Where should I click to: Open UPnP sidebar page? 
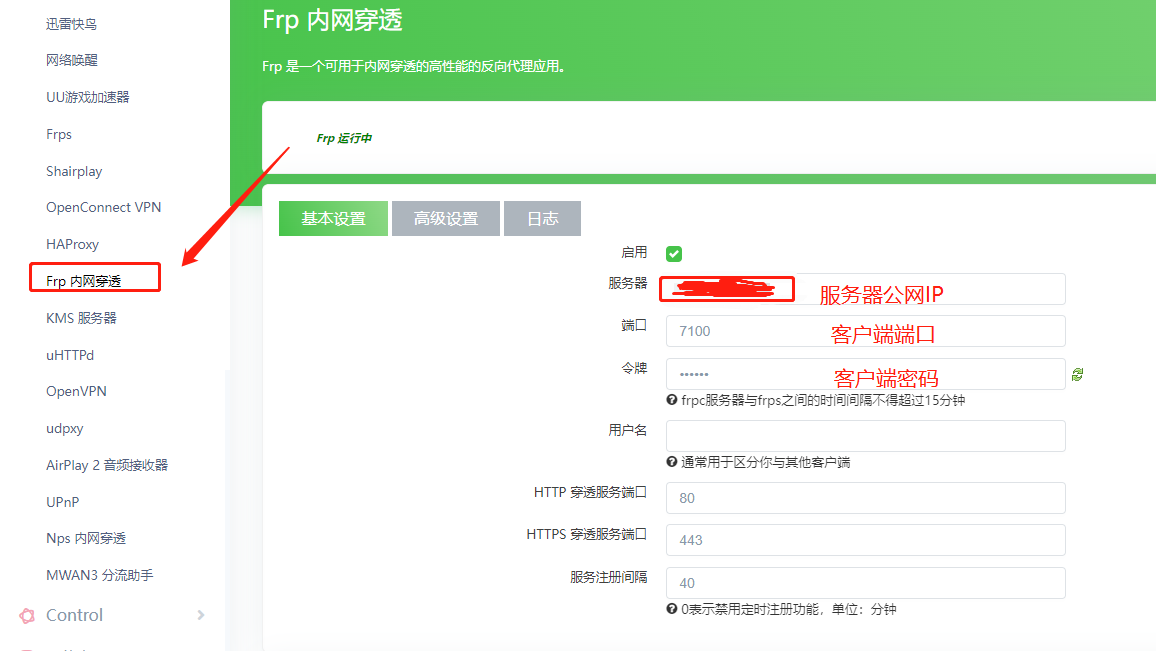63,502
